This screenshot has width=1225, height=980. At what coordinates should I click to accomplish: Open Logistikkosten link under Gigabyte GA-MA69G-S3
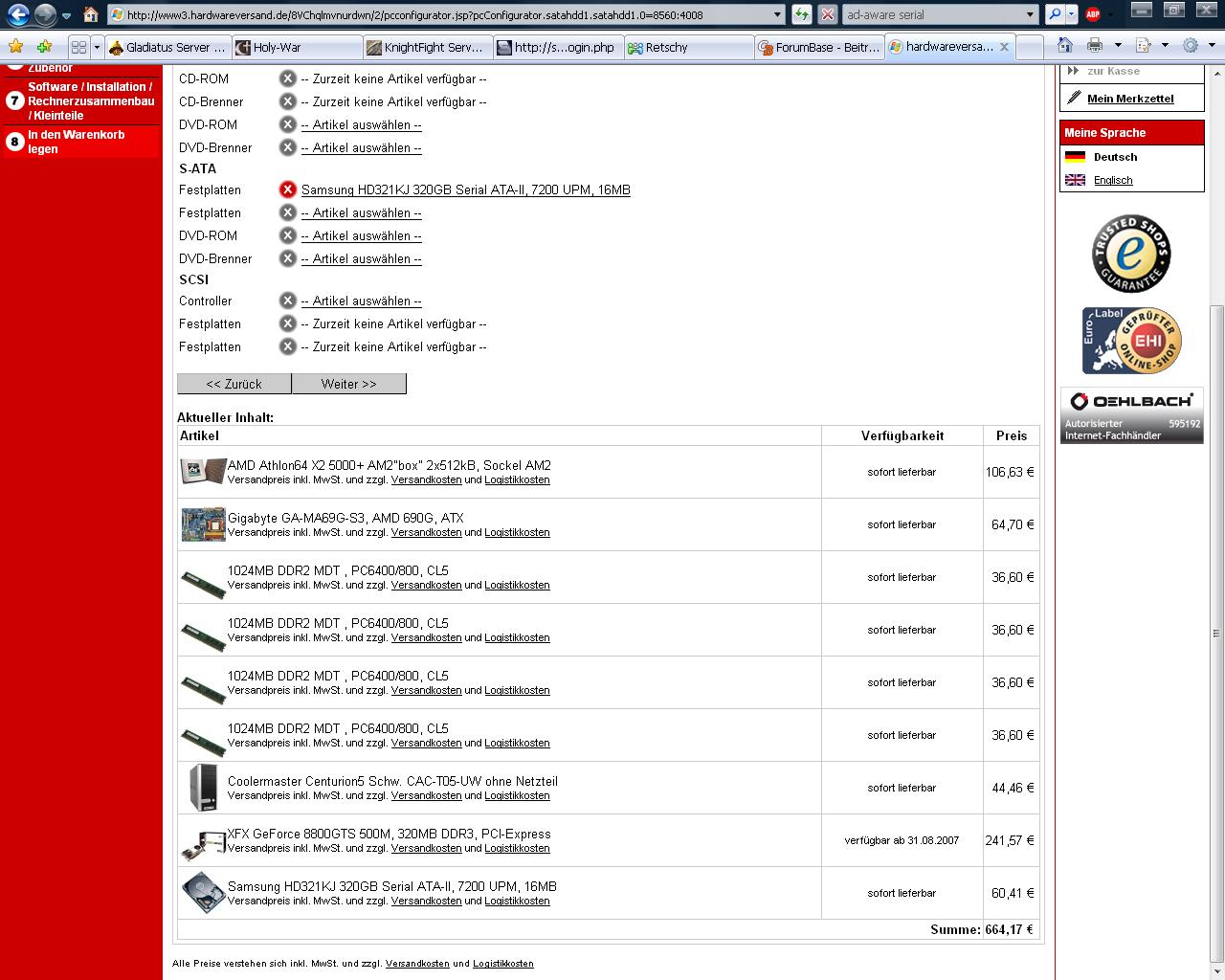[x=517, y=532]
